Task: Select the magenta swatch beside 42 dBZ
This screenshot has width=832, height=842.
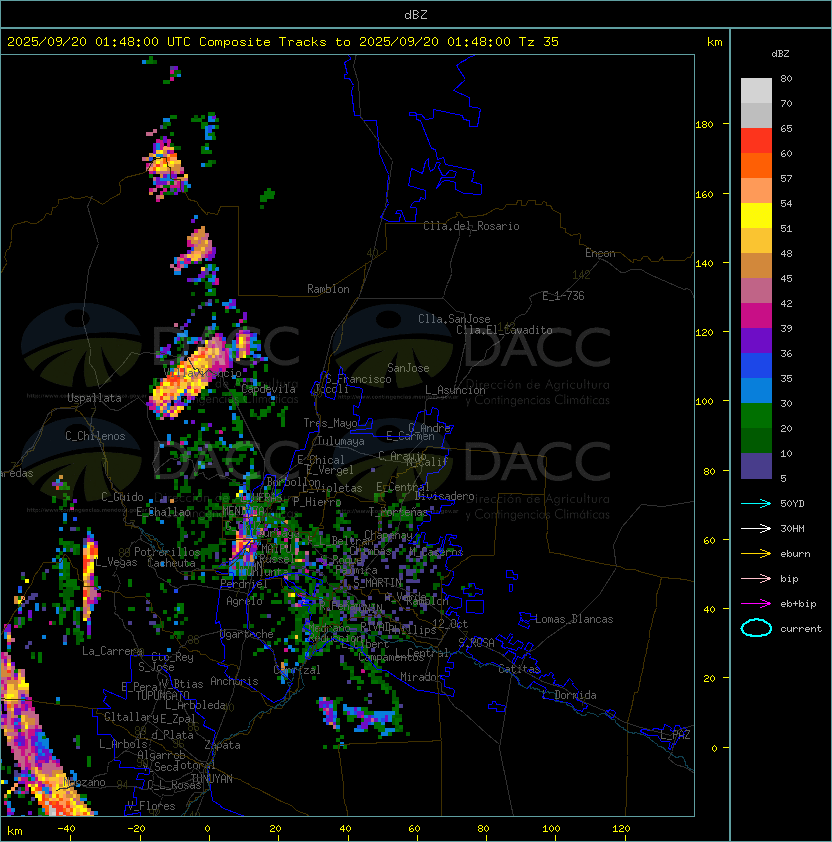Action: (x=756, y=316)
